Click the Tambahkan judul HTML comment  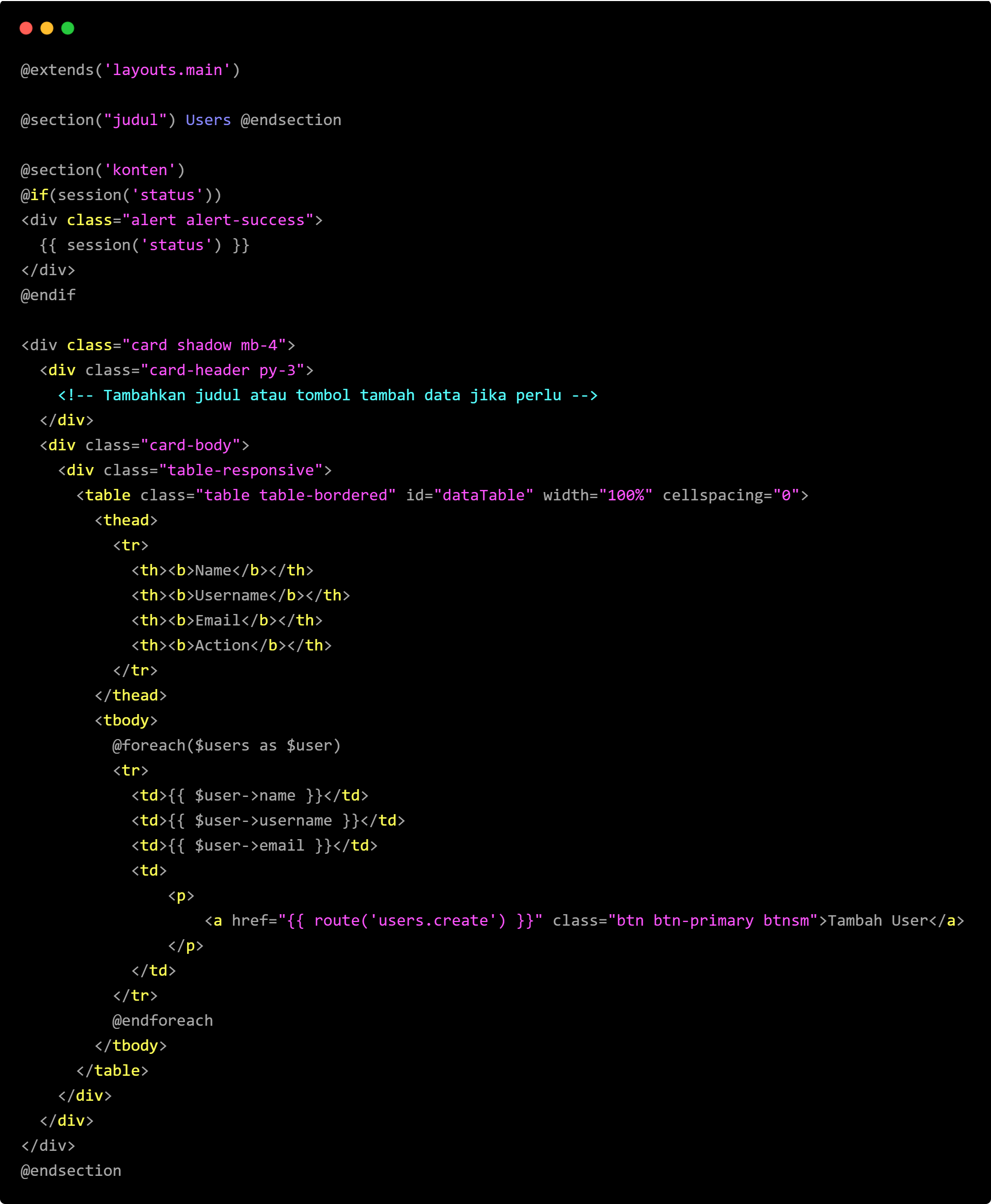tap(328, 395)
